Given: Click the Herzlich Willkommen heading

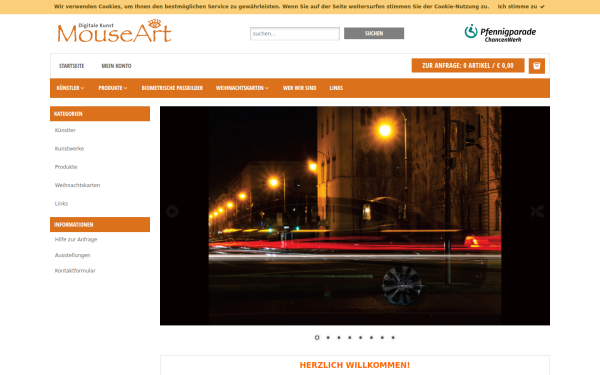Looking at the screenshot, I should tap(355, 365).
